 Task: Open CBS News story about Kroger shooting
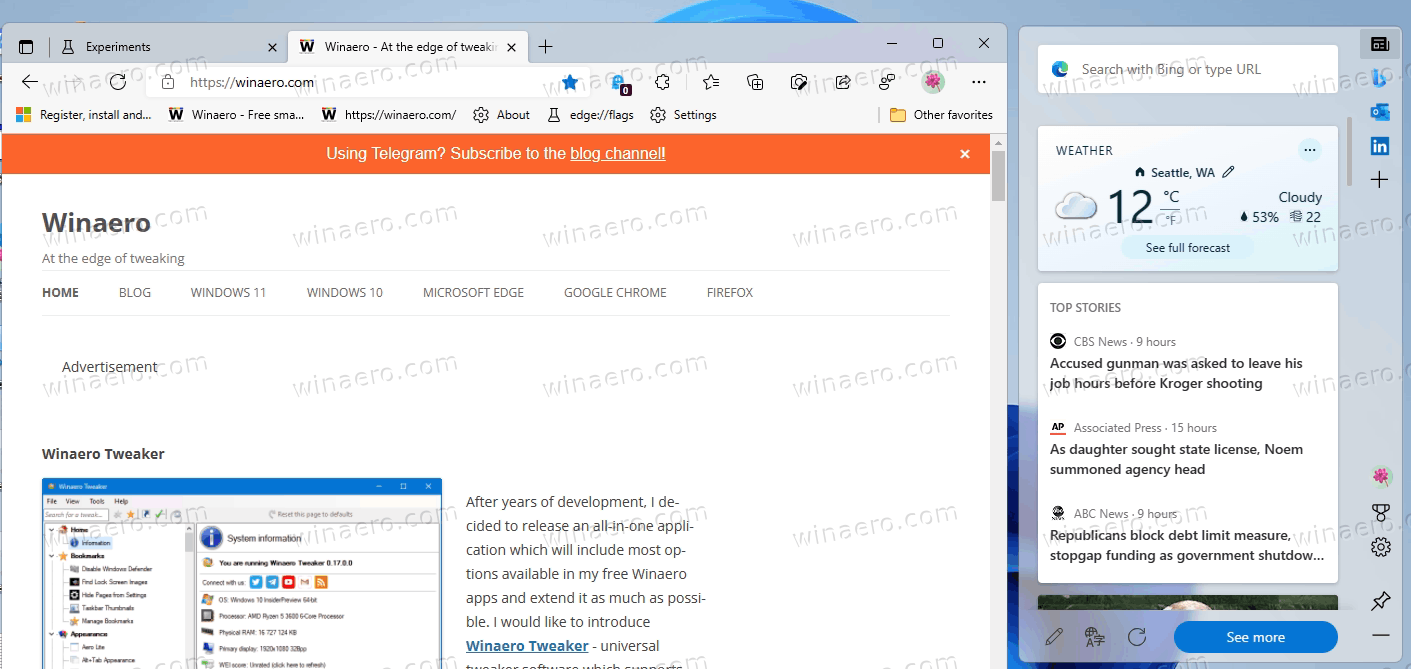(x=1176, y=373)
